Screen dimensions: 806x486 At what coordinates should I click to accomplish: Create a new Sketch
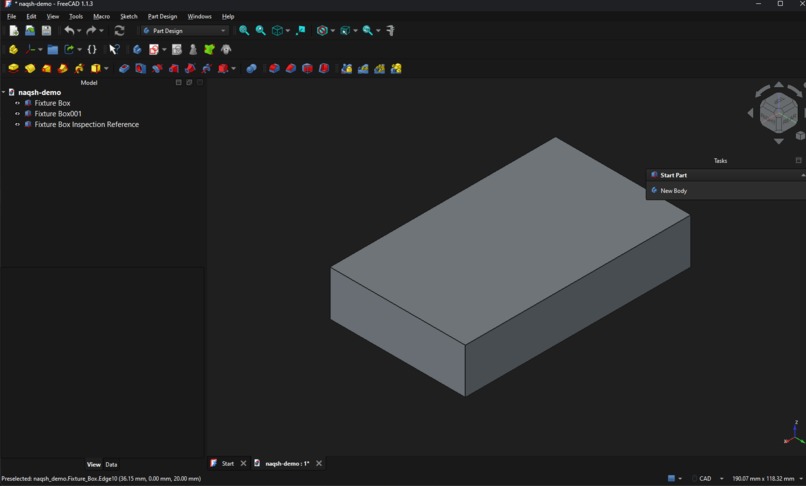(x=154, y=50)
